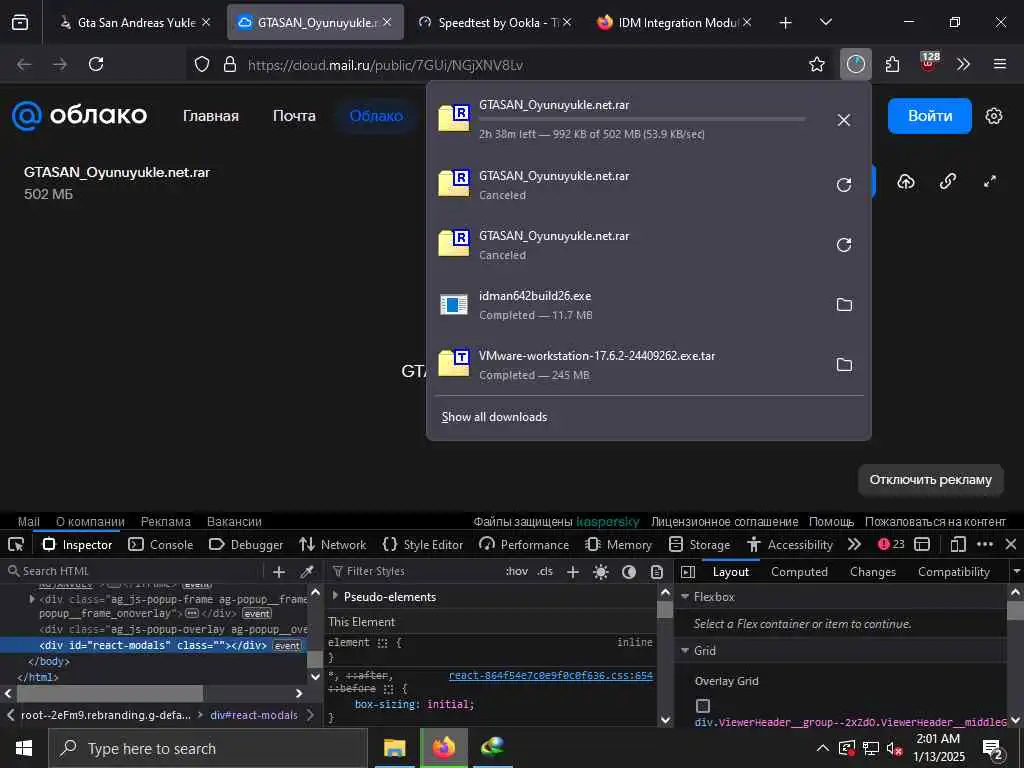Open containing folder for VMware-workstation tar

point(844,364)
